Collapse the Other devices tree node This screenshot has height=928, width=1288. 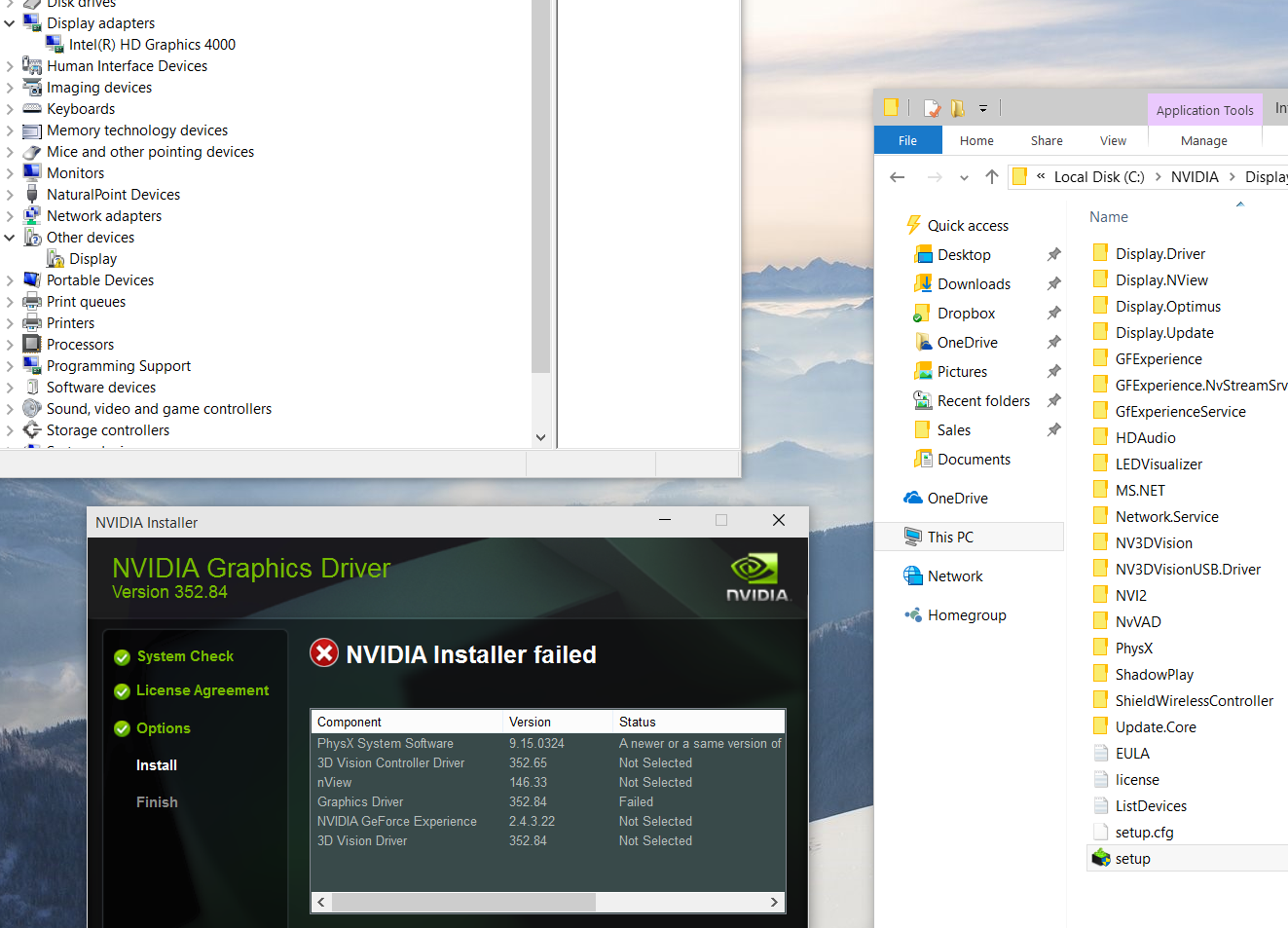coord(10,237)
